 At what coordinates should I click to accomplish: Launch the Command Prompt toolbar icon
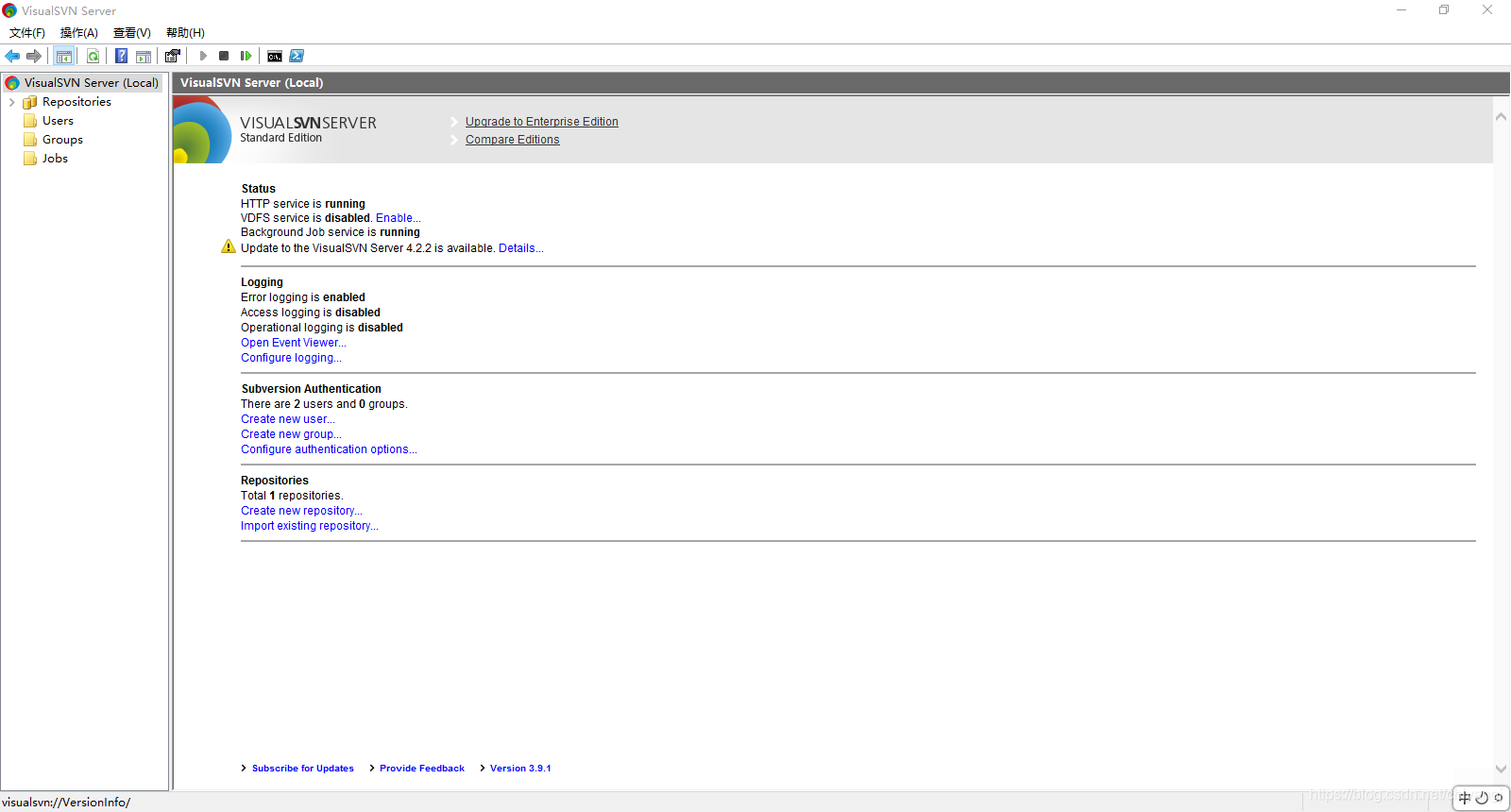275,56
